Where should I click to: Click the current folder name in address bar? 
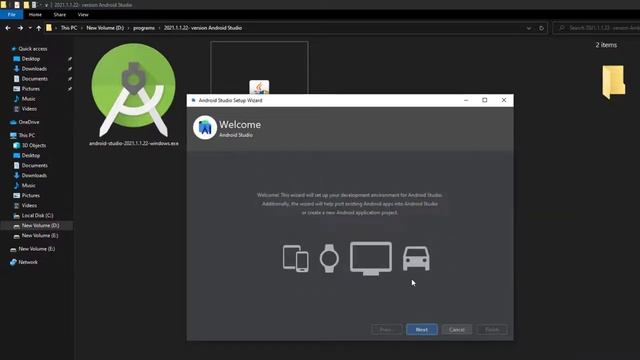[203, 28]
